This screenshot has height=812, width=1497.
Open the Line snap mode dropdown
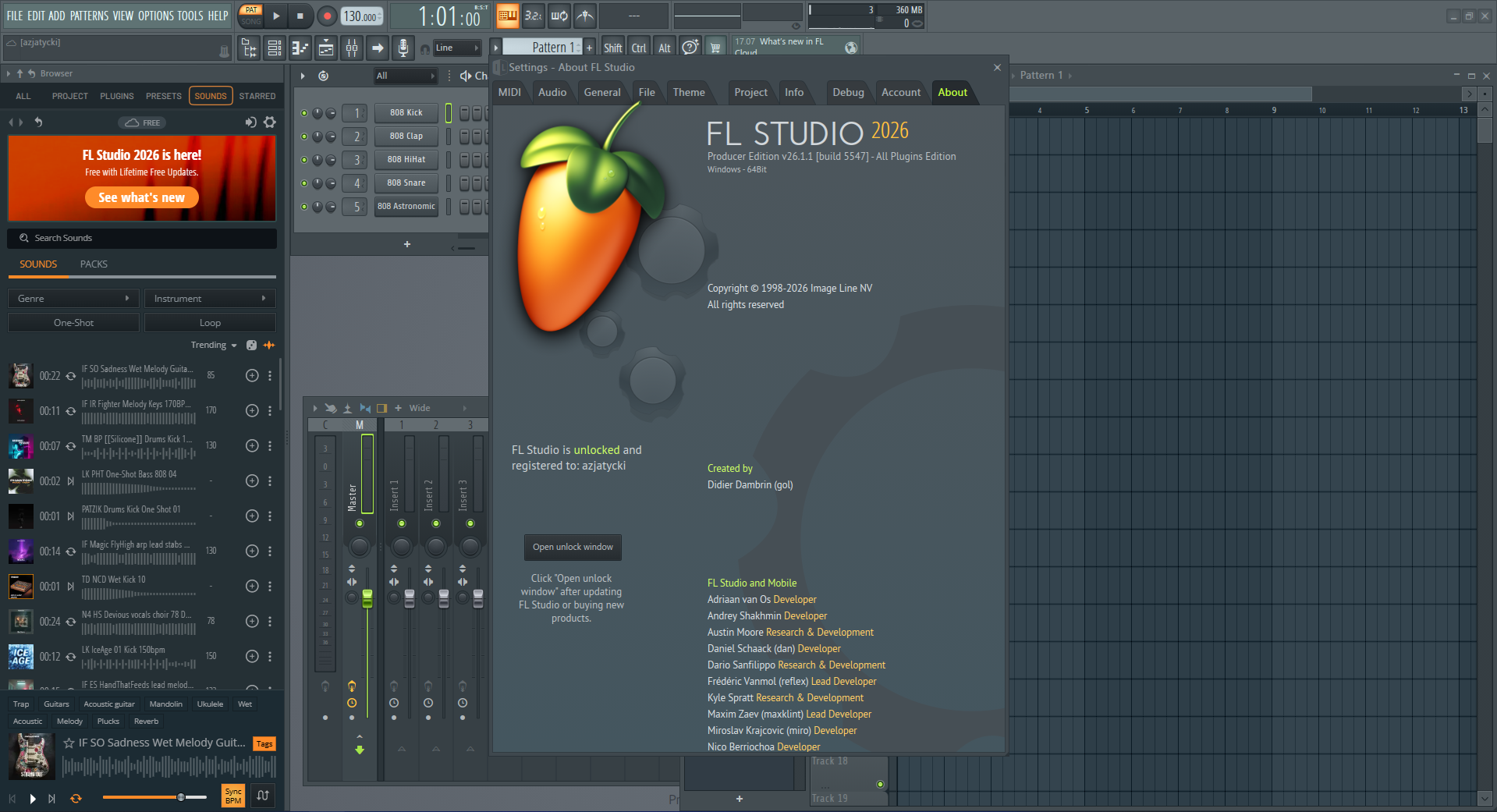457,48
